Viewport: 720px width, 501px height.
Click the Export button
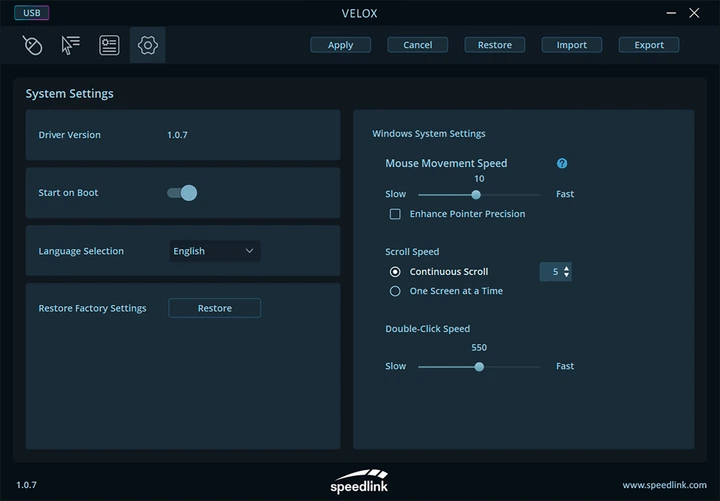click(x=649, y=45)
